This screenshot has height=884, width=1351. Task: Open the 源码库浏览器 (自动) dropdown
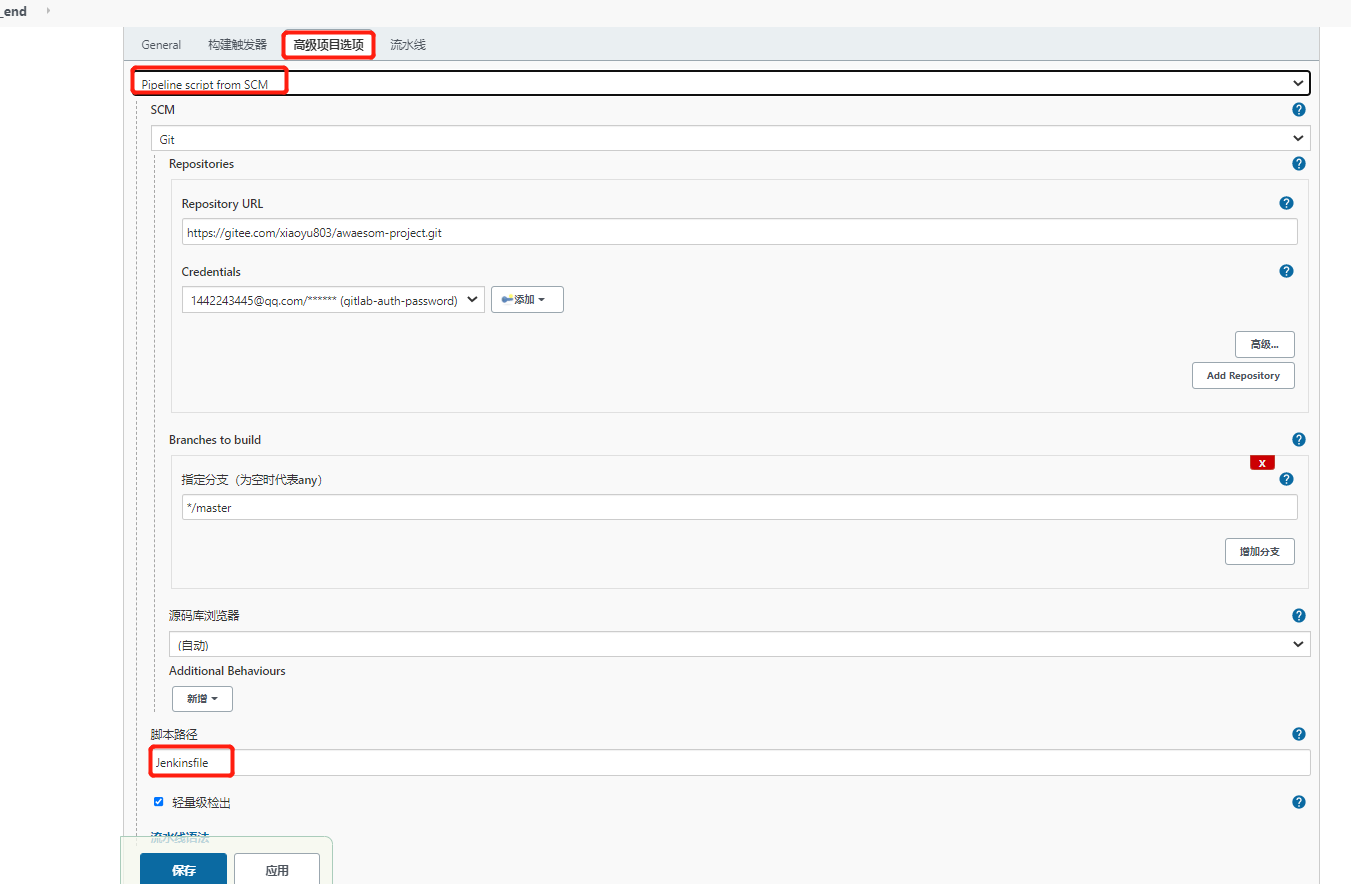[739, 644]
